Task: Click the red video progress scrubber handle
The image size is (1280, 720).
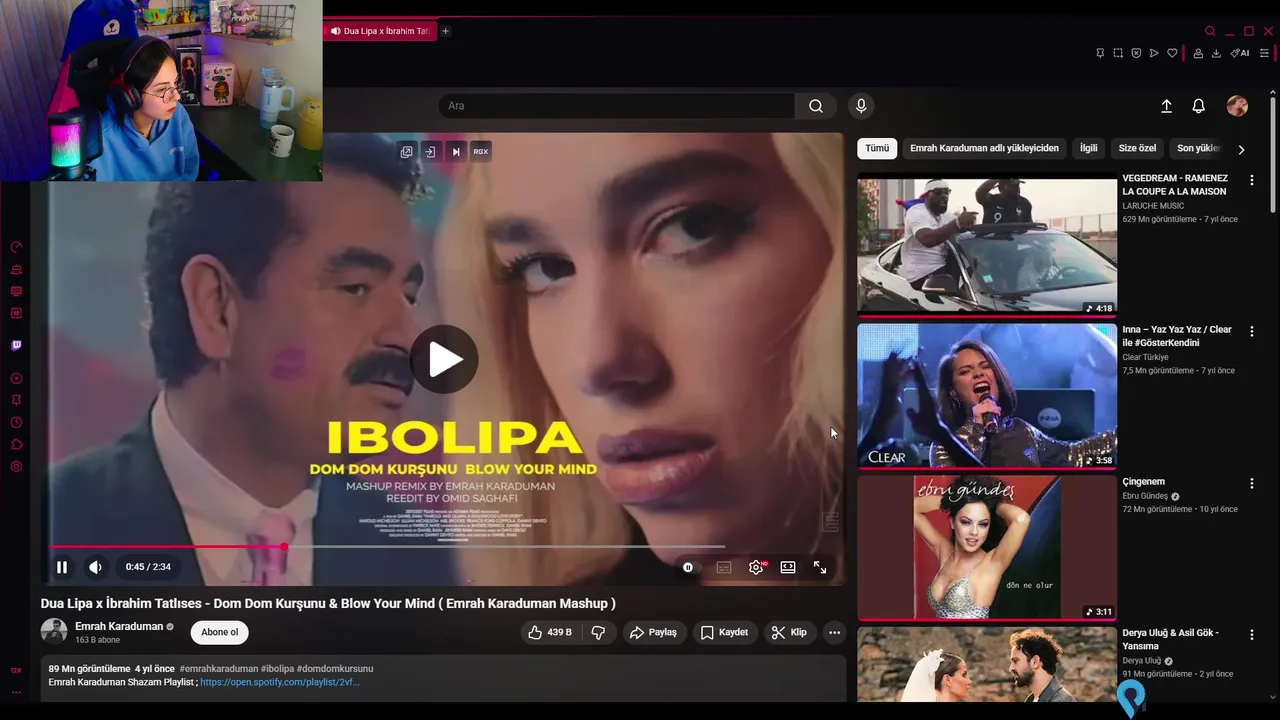Action: point(284,546)
